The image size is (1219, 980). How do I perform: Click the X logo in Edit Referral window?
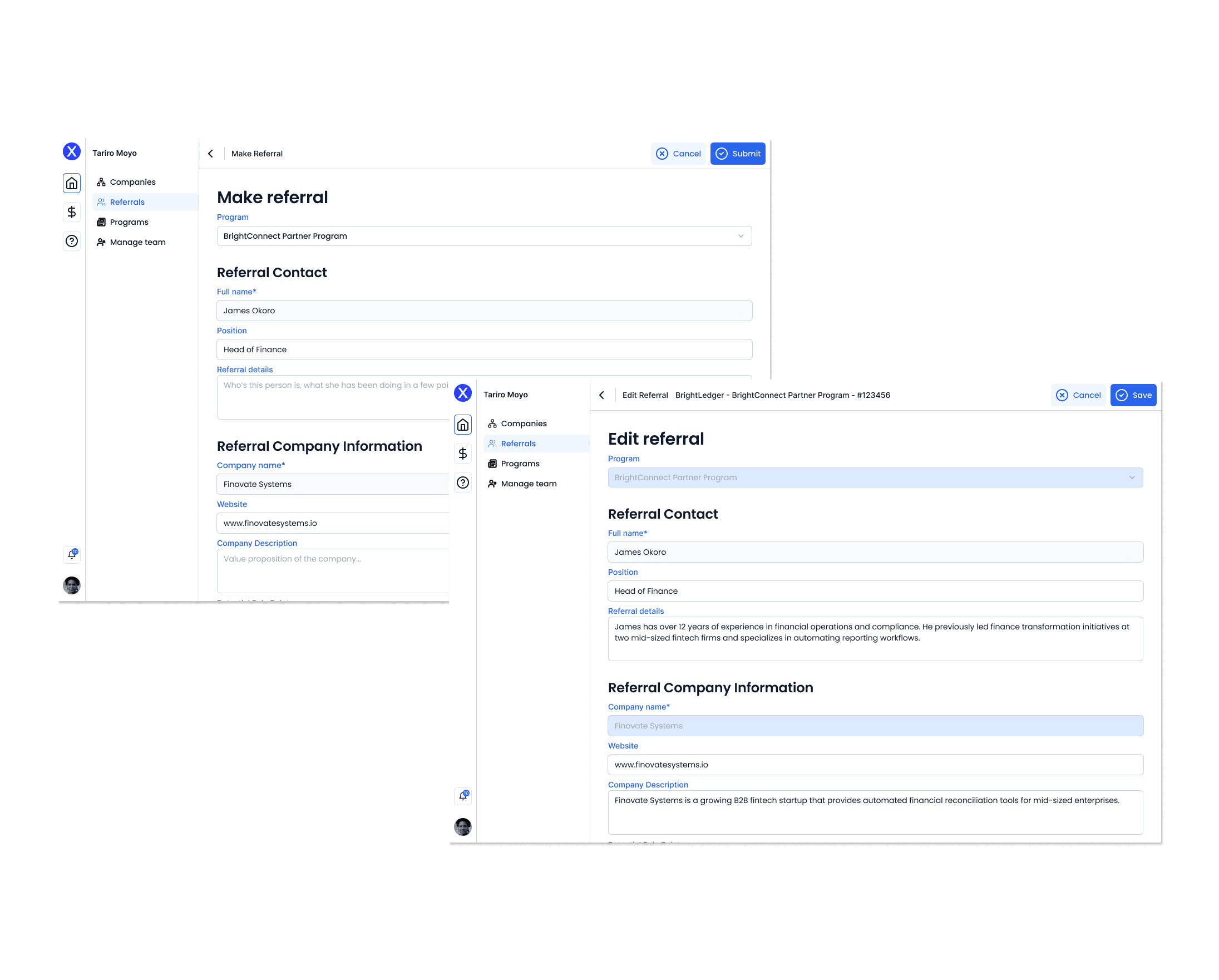[x=463, y=393]
